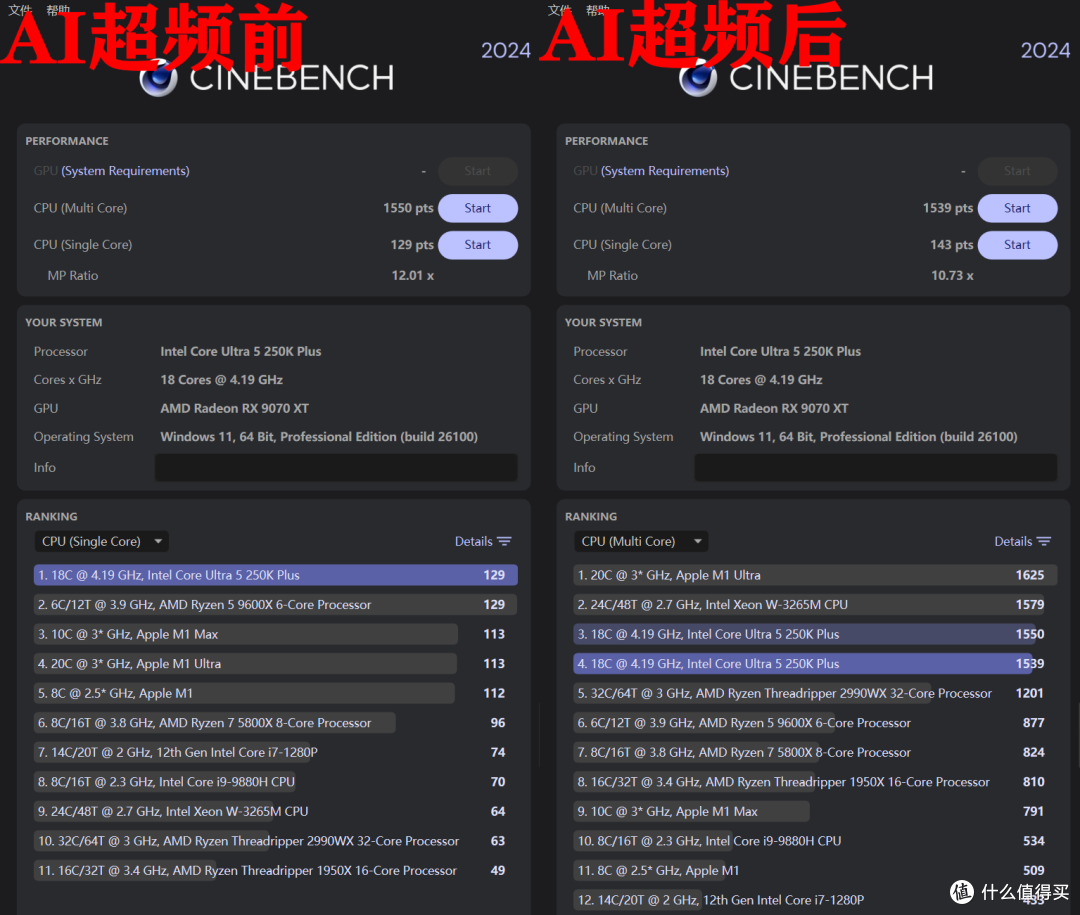This screenshot has width=1080, height=915.
Task: Select Apple M1 row scoring 112
Action: click(x=276, y=693)
